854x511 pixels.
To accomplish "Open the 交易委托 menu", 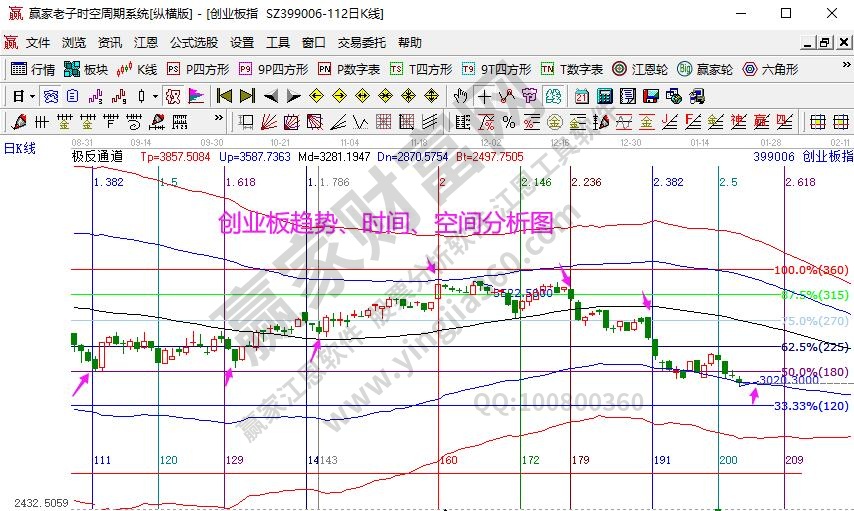I will 361,43.
